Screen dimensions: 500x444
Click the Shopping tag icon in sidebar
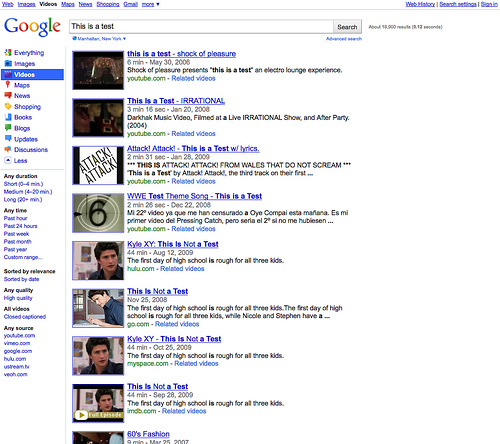point(8,106)
